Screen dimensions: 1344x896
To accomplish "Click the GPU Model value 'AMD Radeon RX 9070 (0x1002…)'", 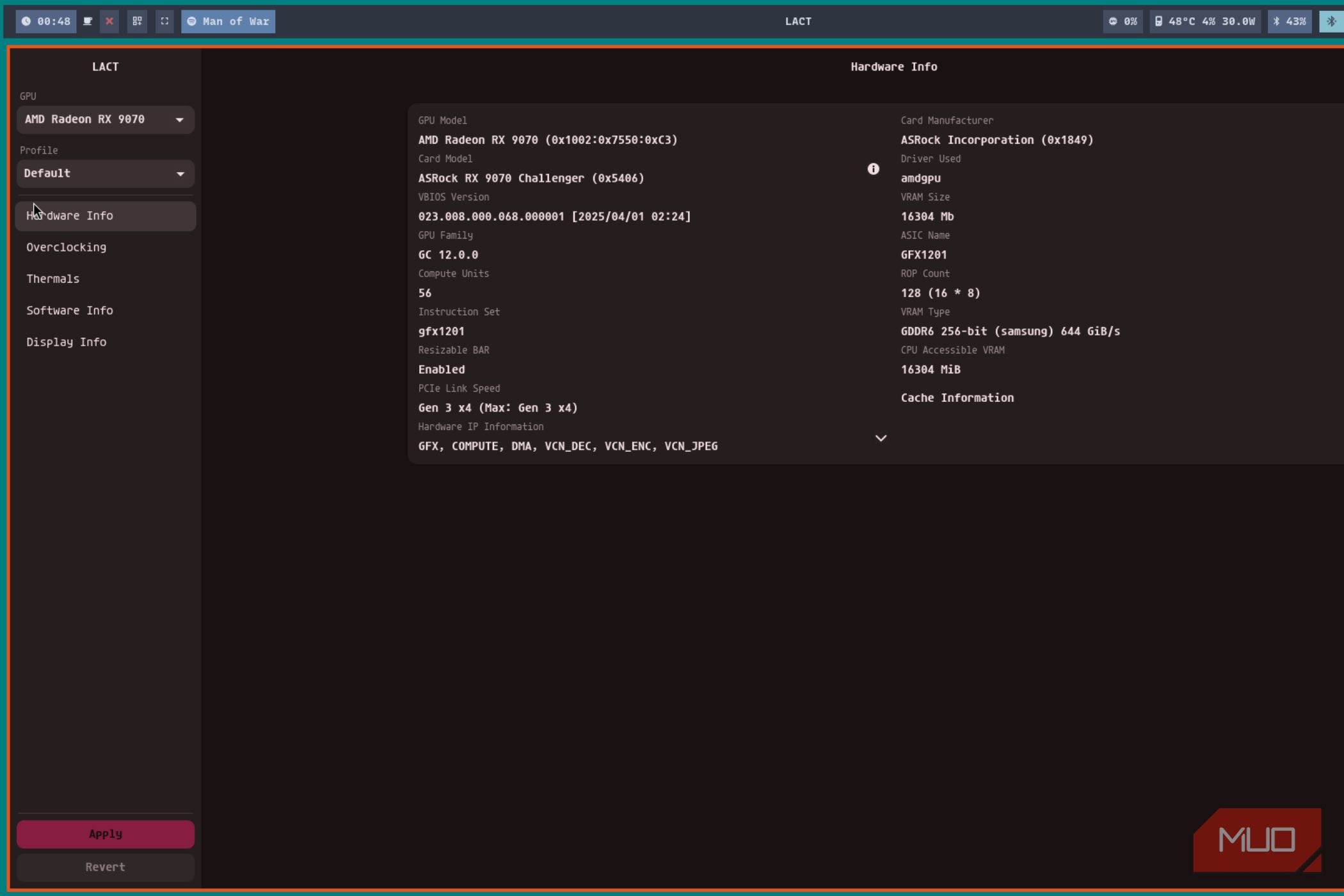I will point(548,140).
